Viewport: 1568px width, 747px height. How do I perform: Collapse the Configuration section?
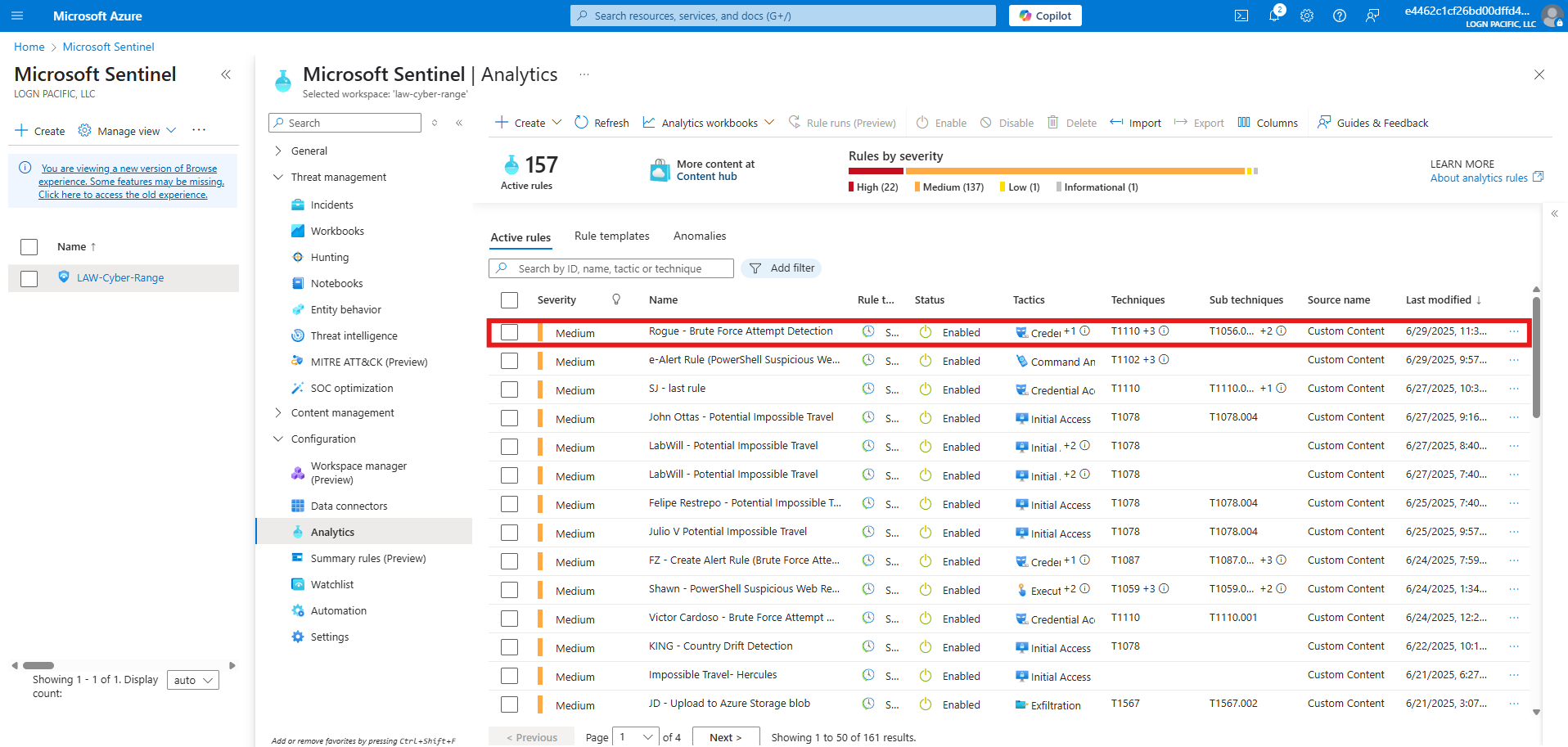278,439
